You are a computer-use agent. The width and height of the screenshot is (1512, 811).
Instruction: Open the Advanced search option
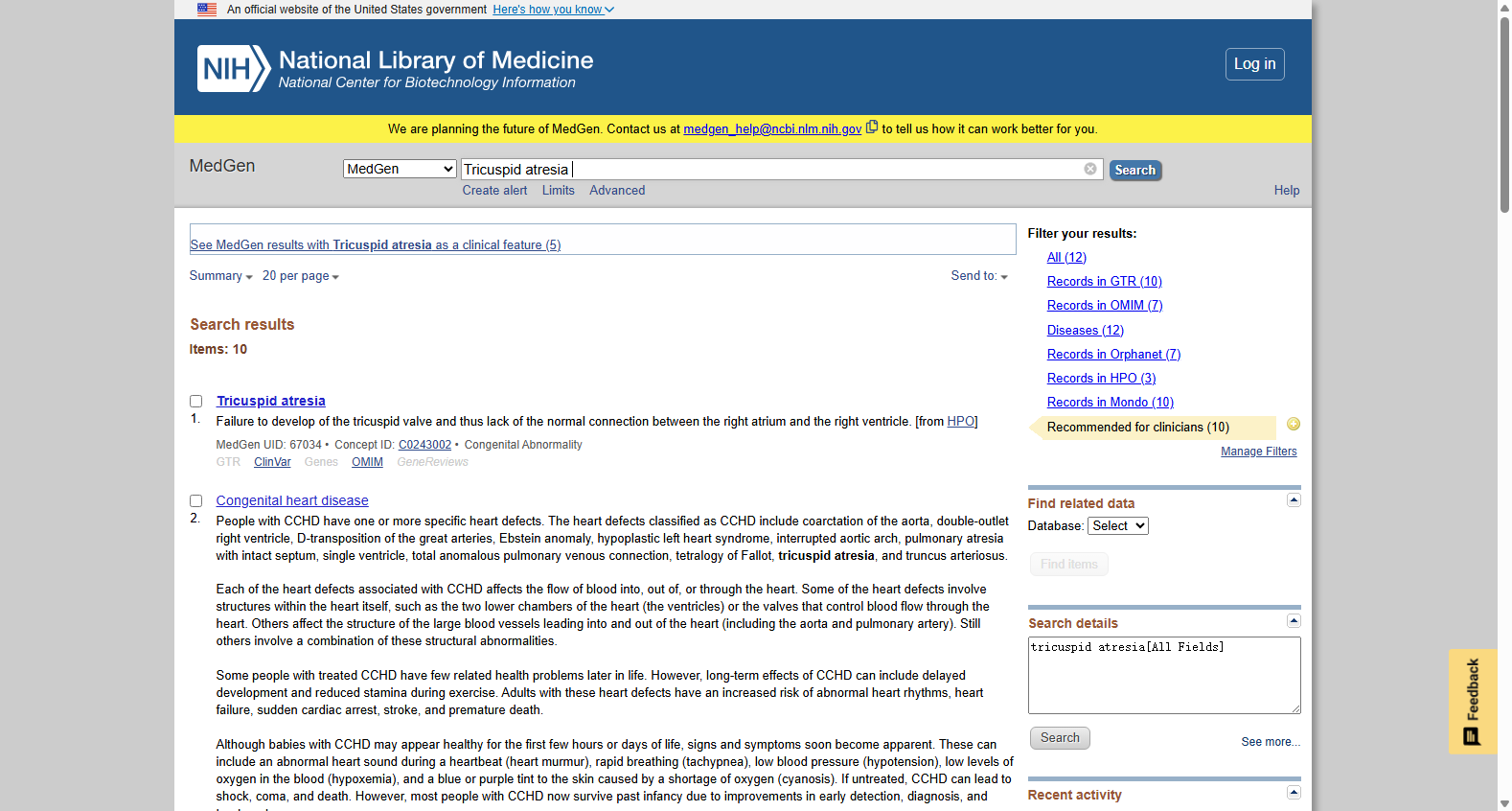pos(617,191)
